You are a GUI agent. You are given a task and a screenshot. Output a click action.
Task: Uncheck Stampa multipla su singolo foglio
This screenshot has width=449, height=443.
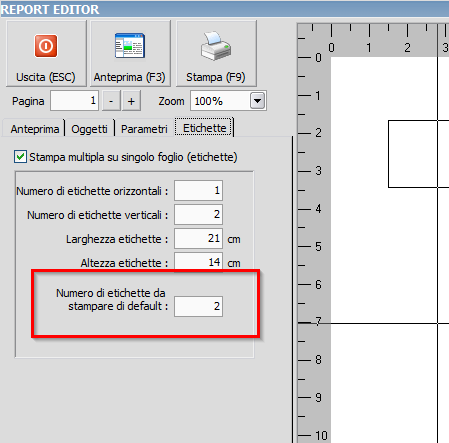point(20,157)
